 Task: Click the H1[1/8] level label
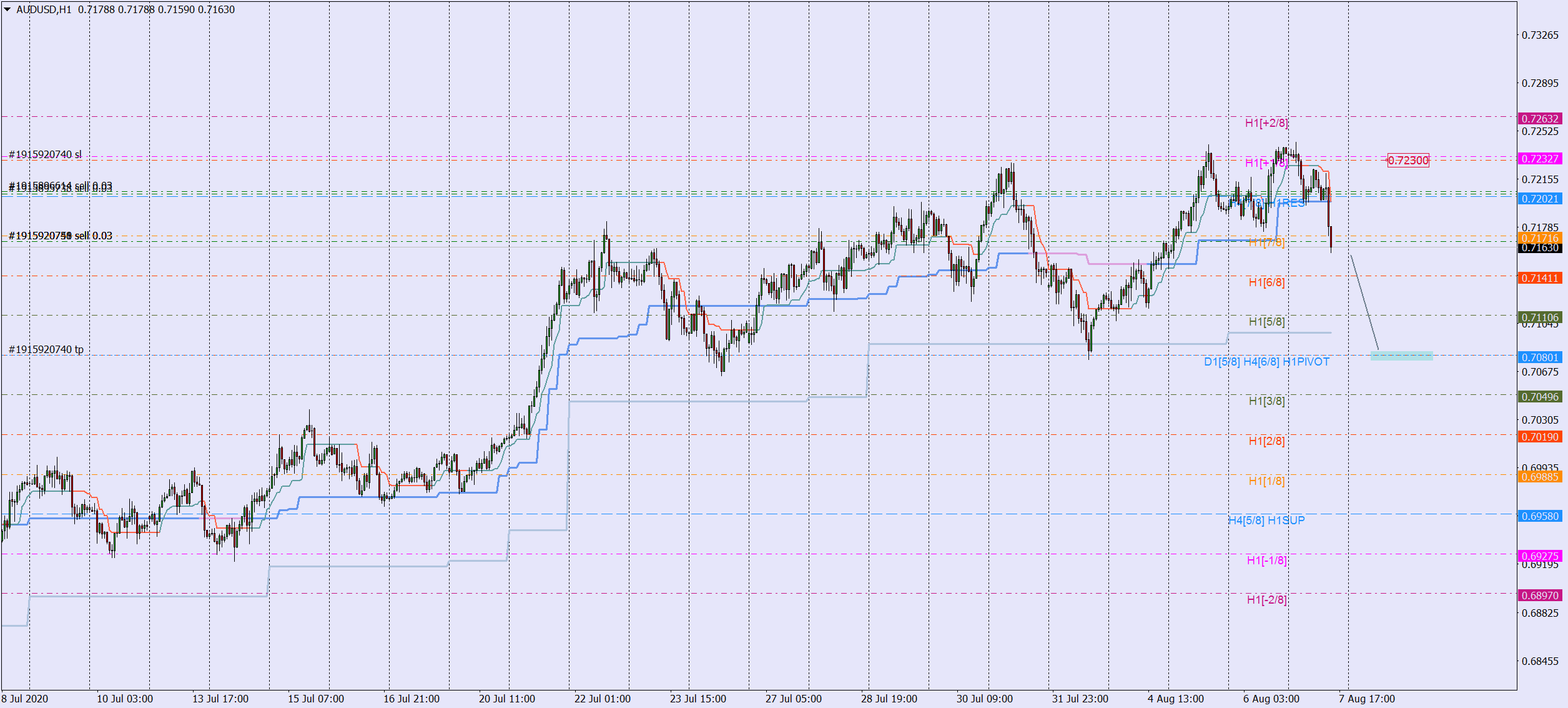tap(1266, 481)
